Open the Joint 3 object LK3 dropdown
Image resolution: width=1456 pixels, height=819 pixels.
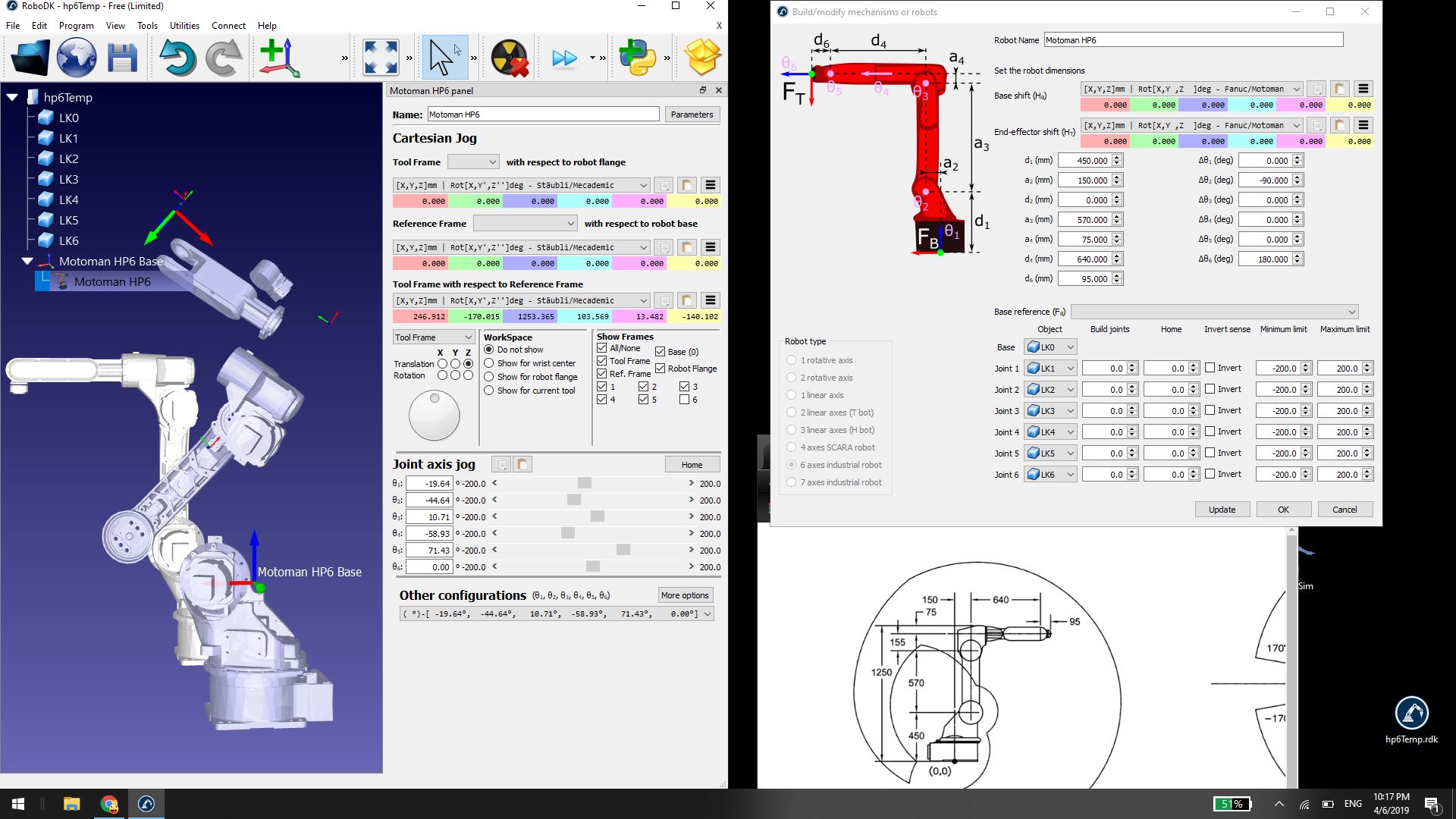coord(1050,411)
